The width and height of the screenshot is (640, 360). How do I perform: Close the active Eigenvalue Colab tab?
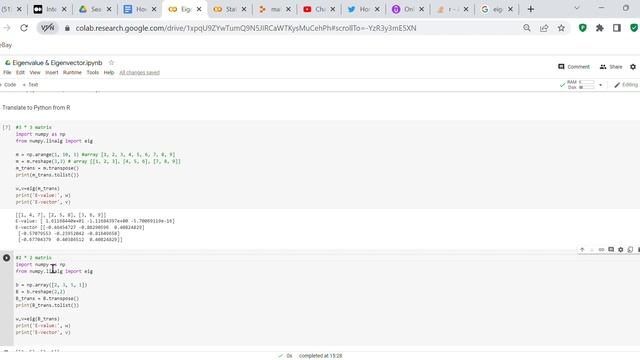(x=199, y=9)
